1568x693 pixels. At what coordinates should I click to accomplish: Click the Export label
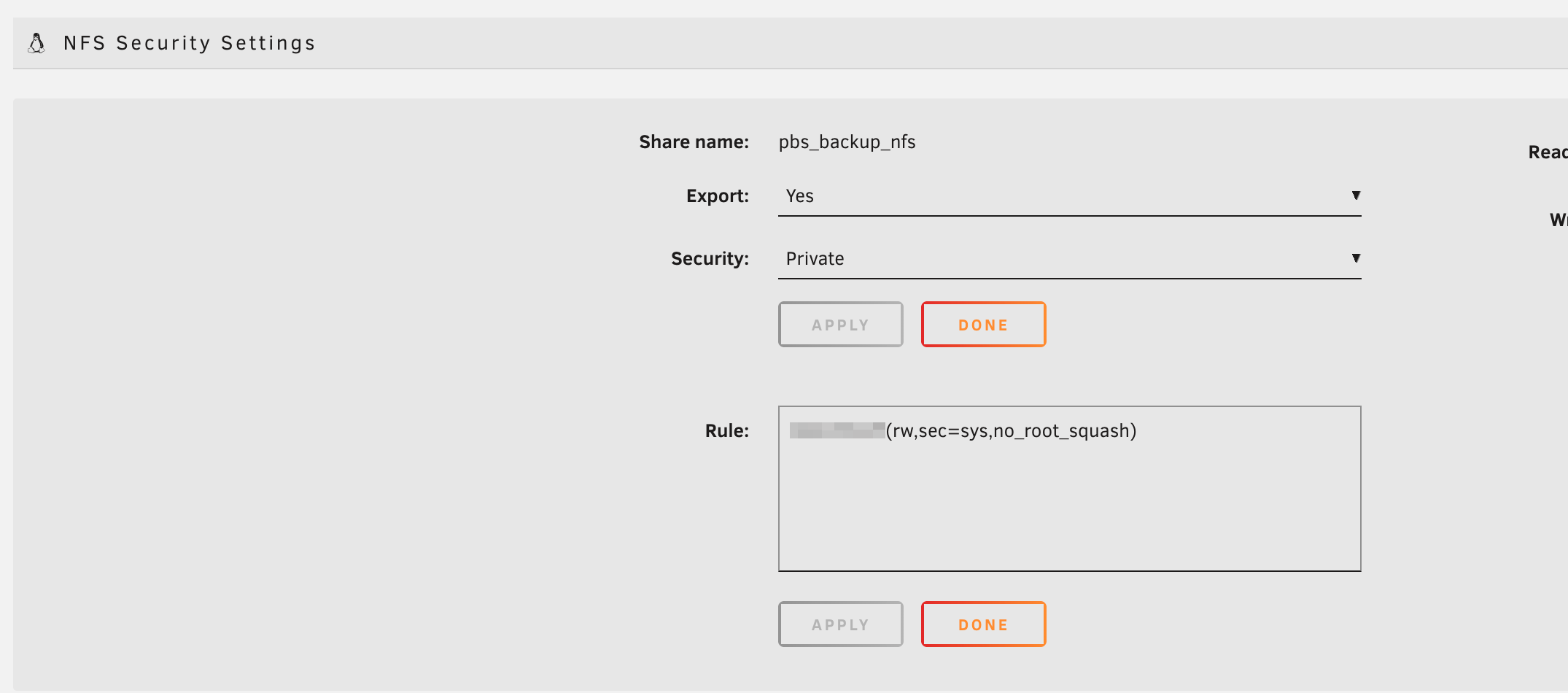click(717, 195)
